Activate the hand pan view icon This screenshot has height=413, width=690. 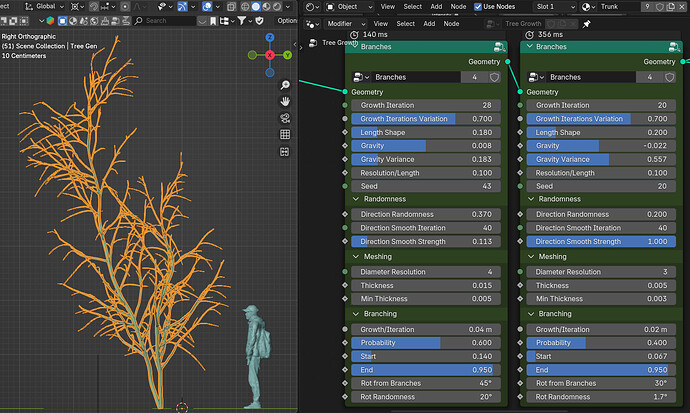click(285, 101)
